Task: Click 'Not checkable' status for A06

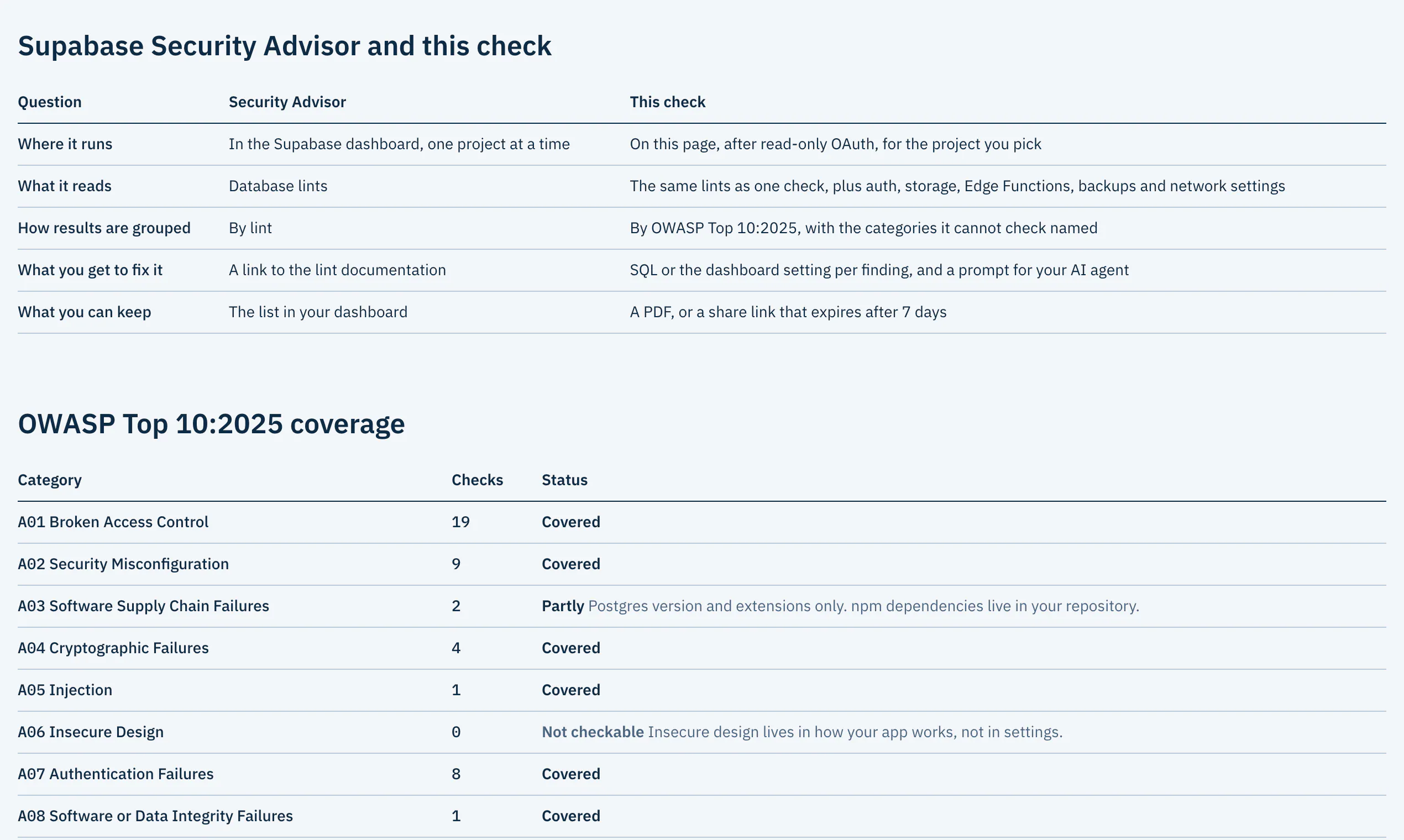Action: (x=593, y=732)
